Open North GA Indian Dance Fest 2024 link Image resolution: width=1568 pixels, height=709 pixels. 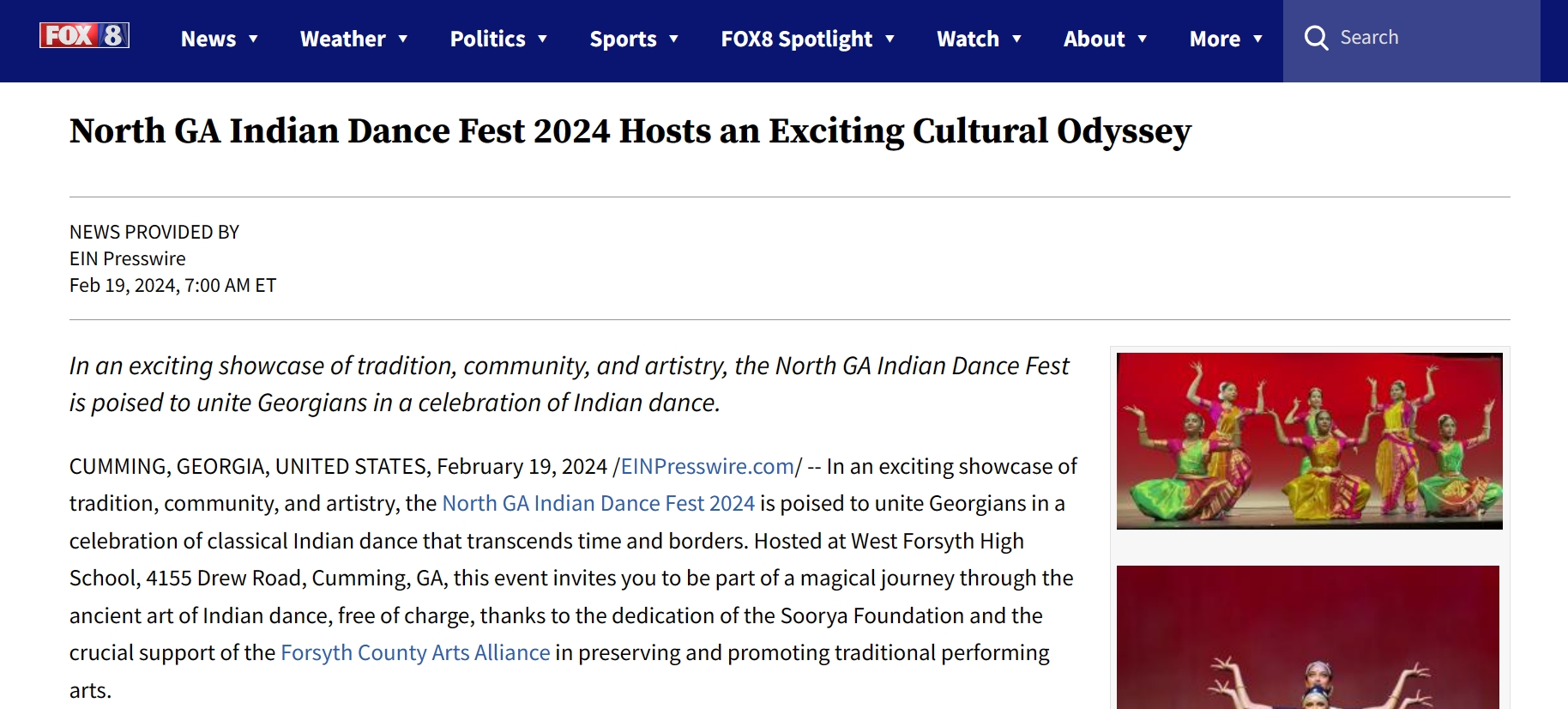(x=598, y=503)
